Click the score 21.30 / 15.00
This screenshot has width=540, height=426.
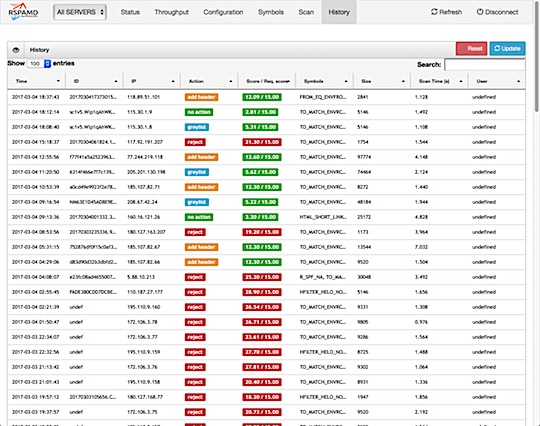[262, 142]
